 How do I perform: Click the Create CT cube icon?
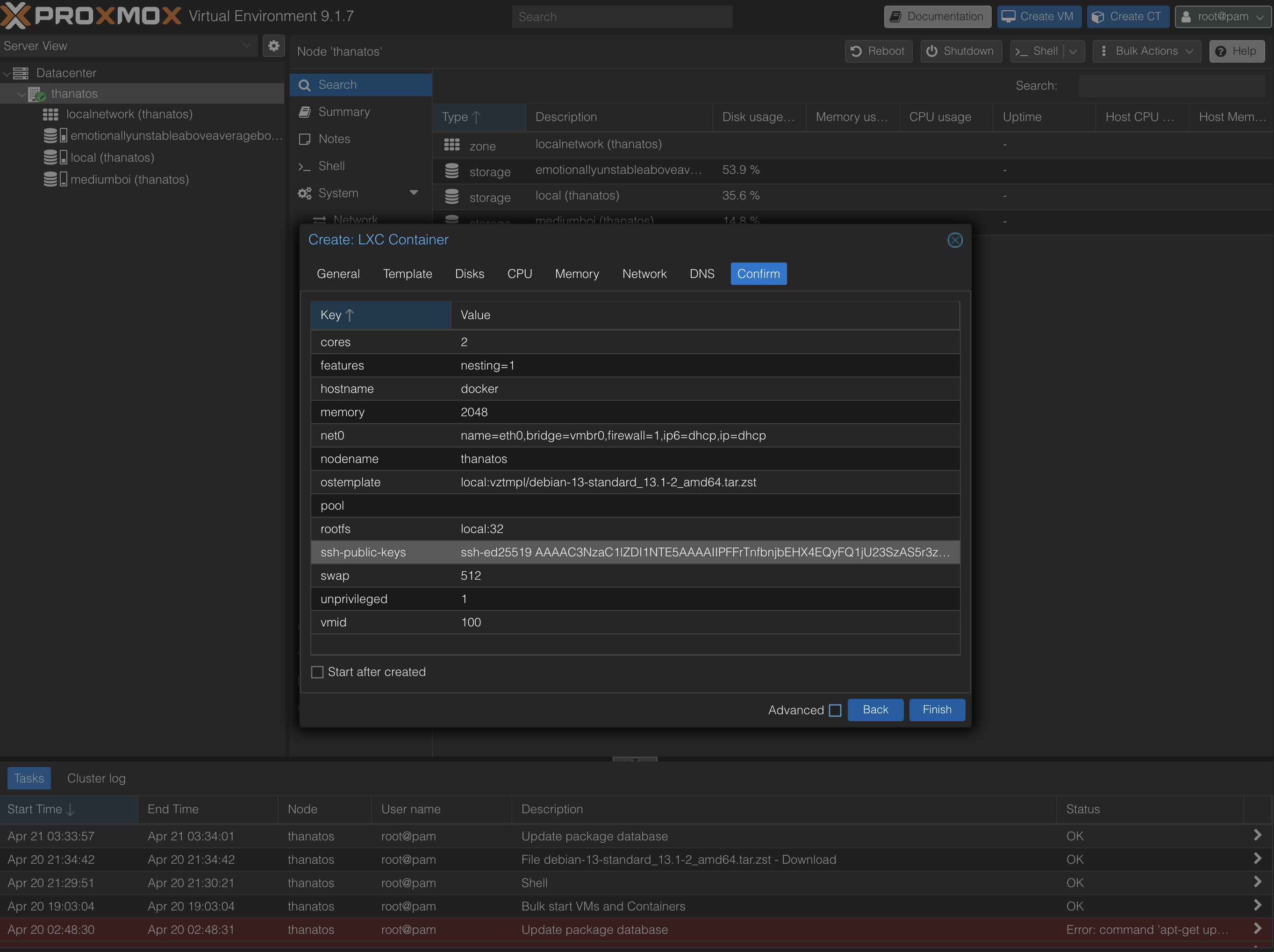(x=1098, y=17)
